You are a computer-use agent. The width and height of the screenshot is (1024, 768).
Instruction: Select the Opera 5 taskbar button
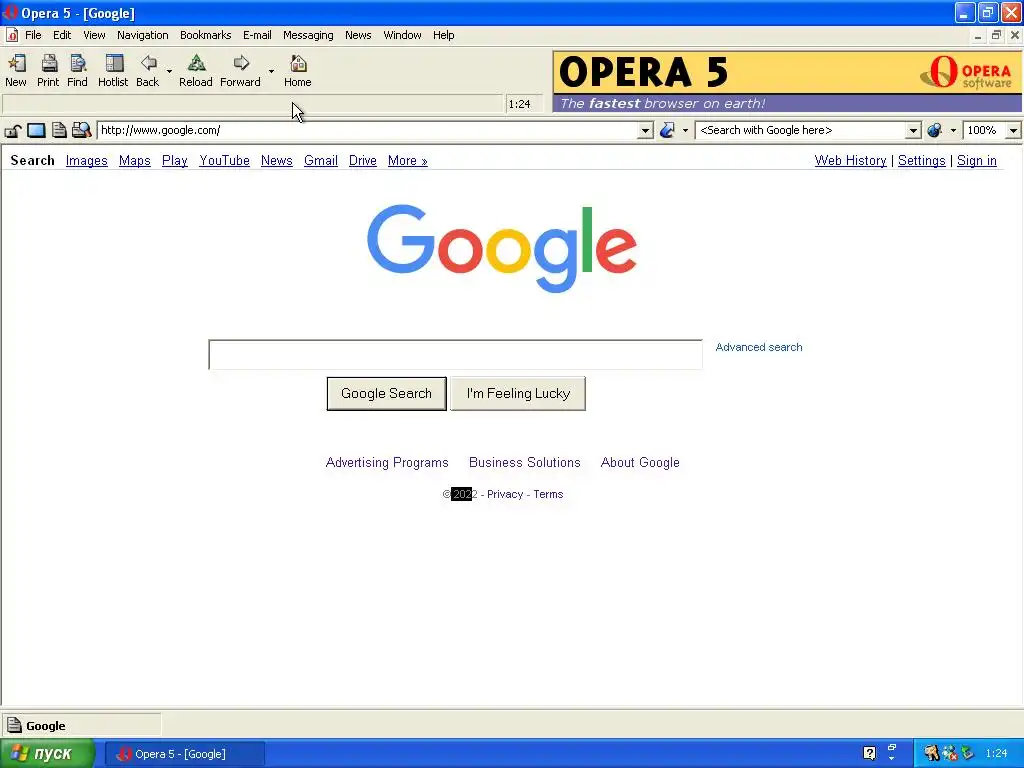point(185,754)
